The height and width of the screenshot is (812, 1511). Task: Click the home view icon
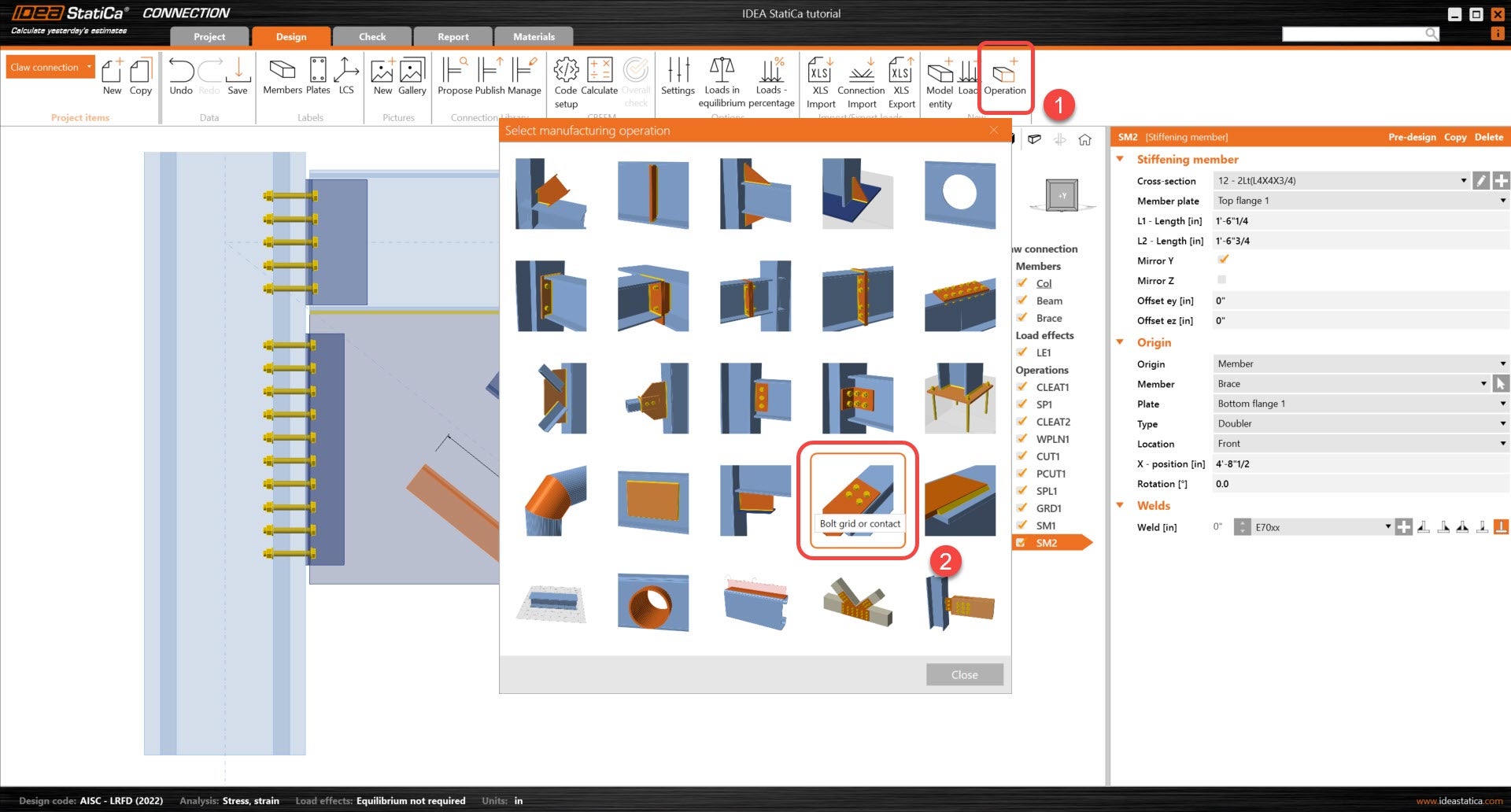click(1084, 140)
